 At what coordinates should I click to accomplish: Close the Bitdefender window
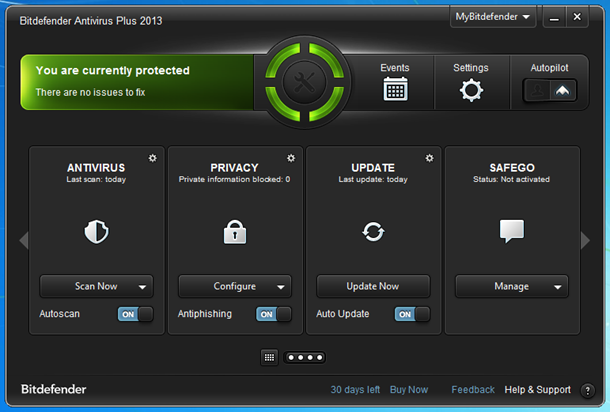click(577, 17)
